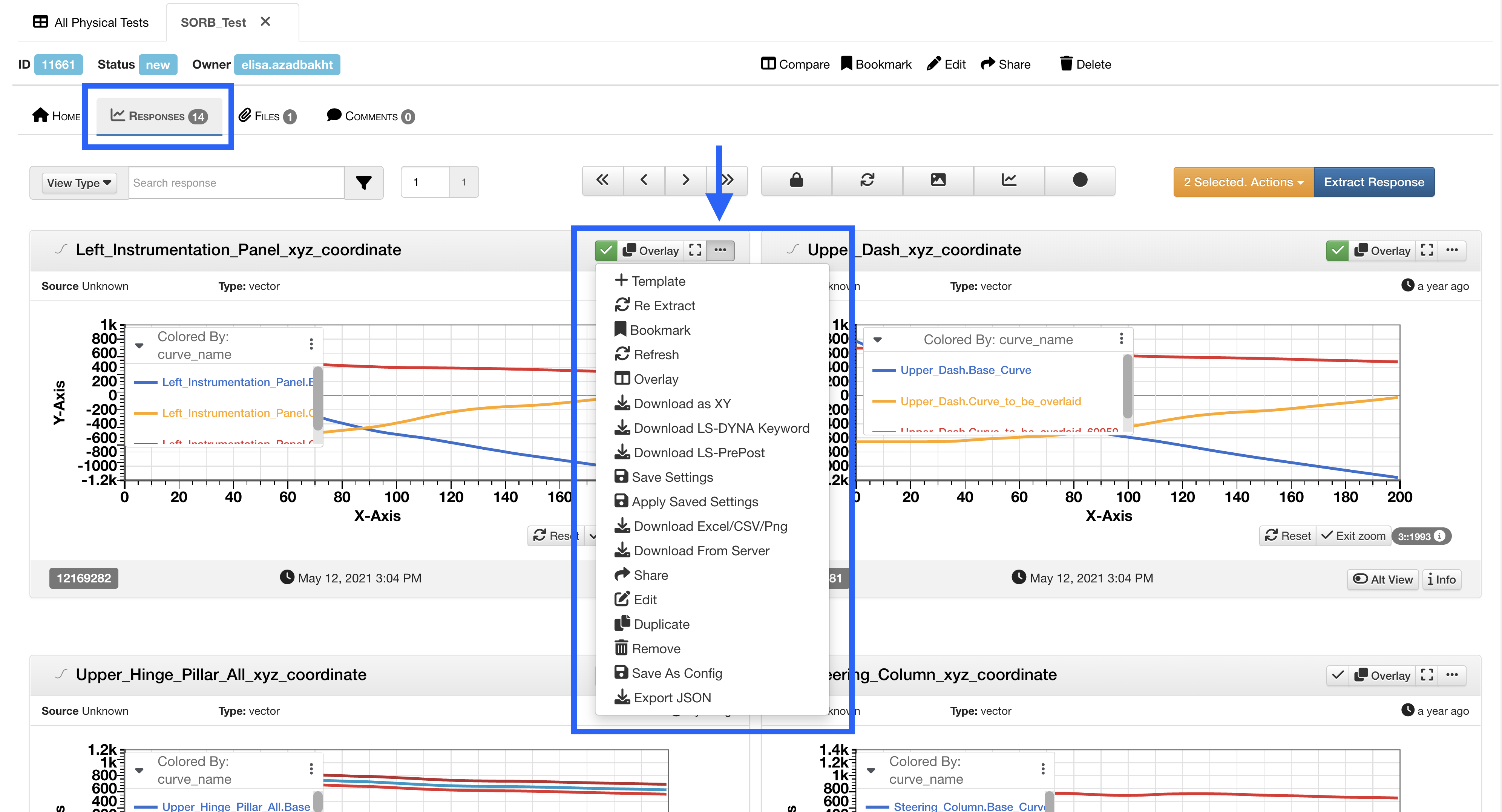The width and height of the screenshot is (1502, 812).
Task: Click Overlay button on Left_Instrumentation_Panel card
Action: point(650,251)
